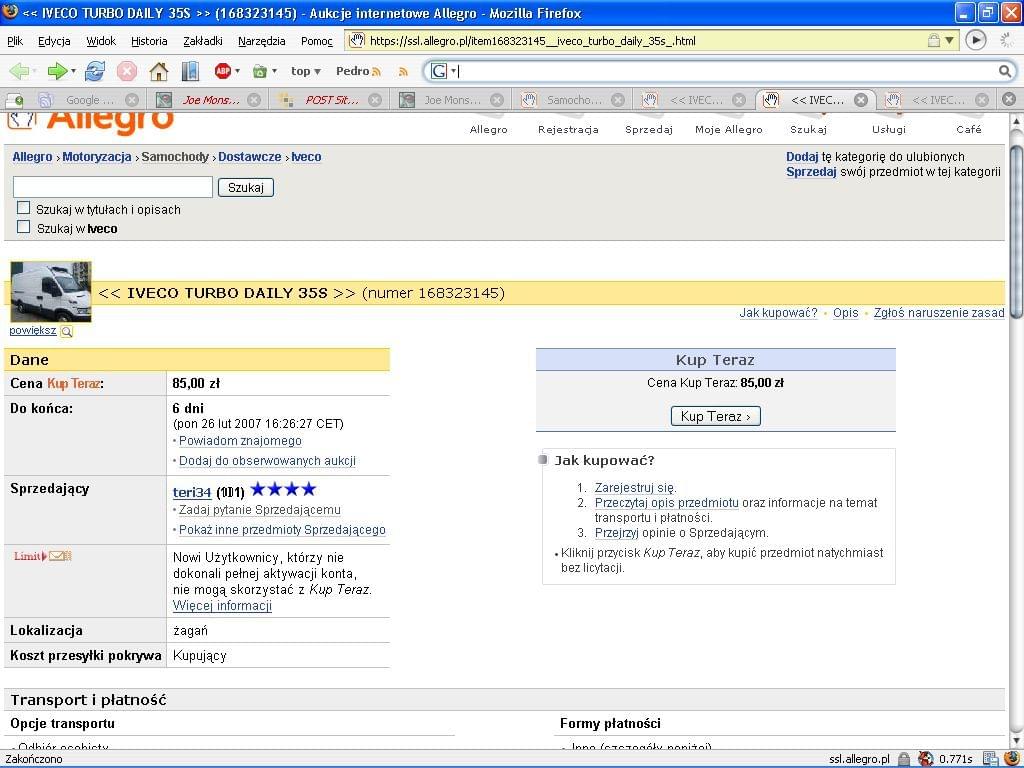Click the Adblock Plus ABP icon
Screen dimensions: 1024x768
click(223, 71)
